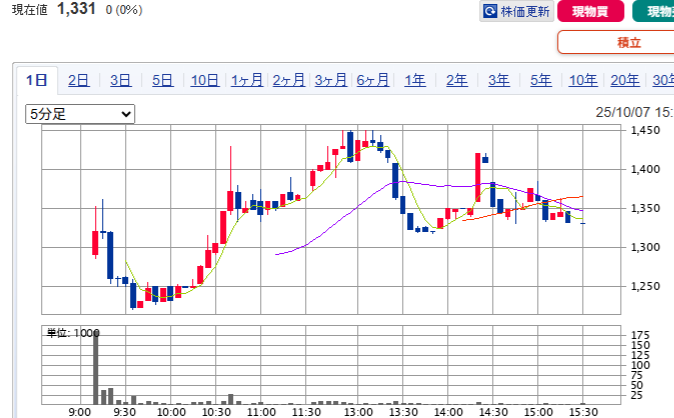
Task: Click the 株価更新 refresh icon
Action: coord(491,12)
